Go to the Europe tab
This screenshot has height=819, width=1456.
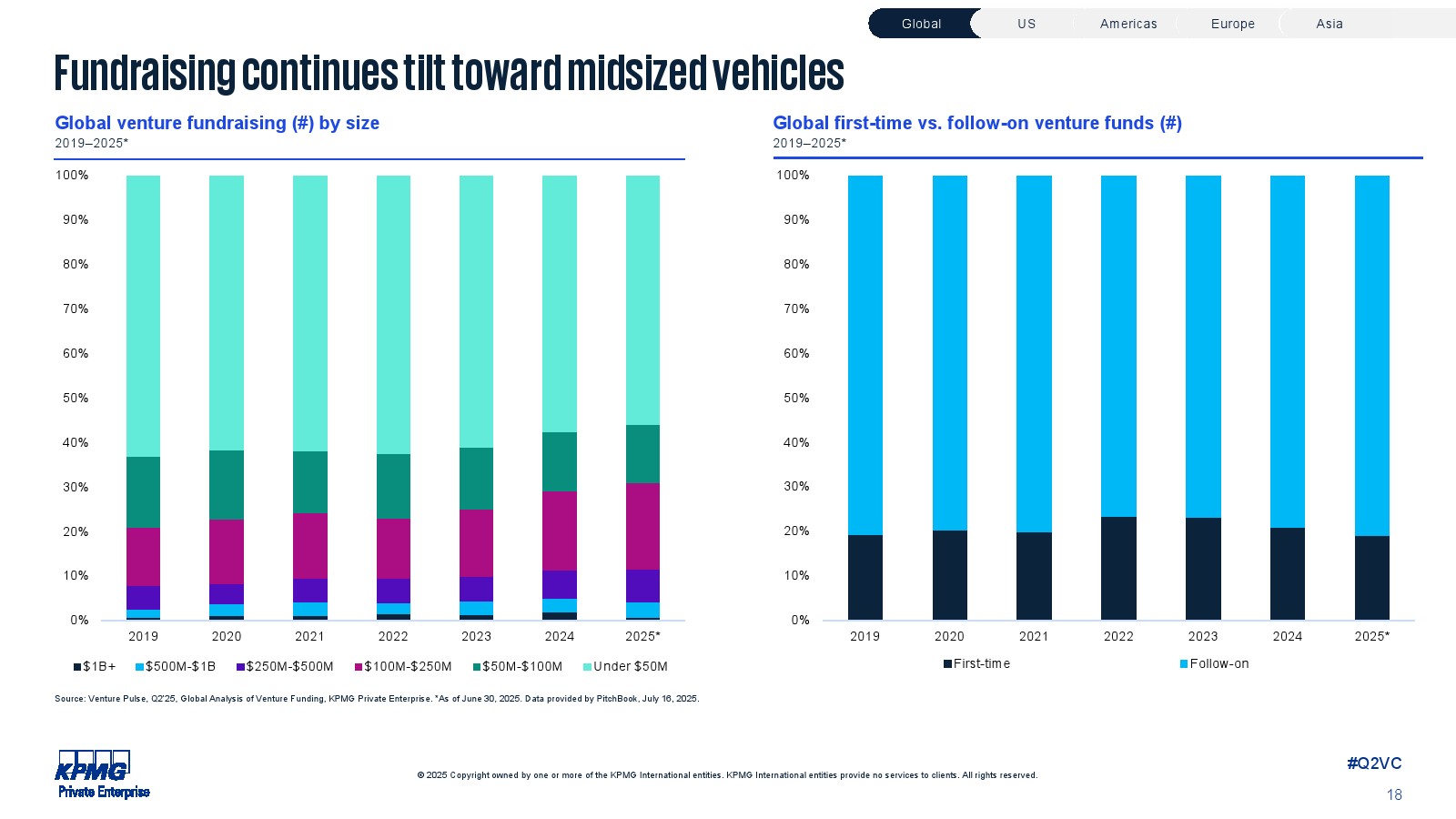[1232, 24]
